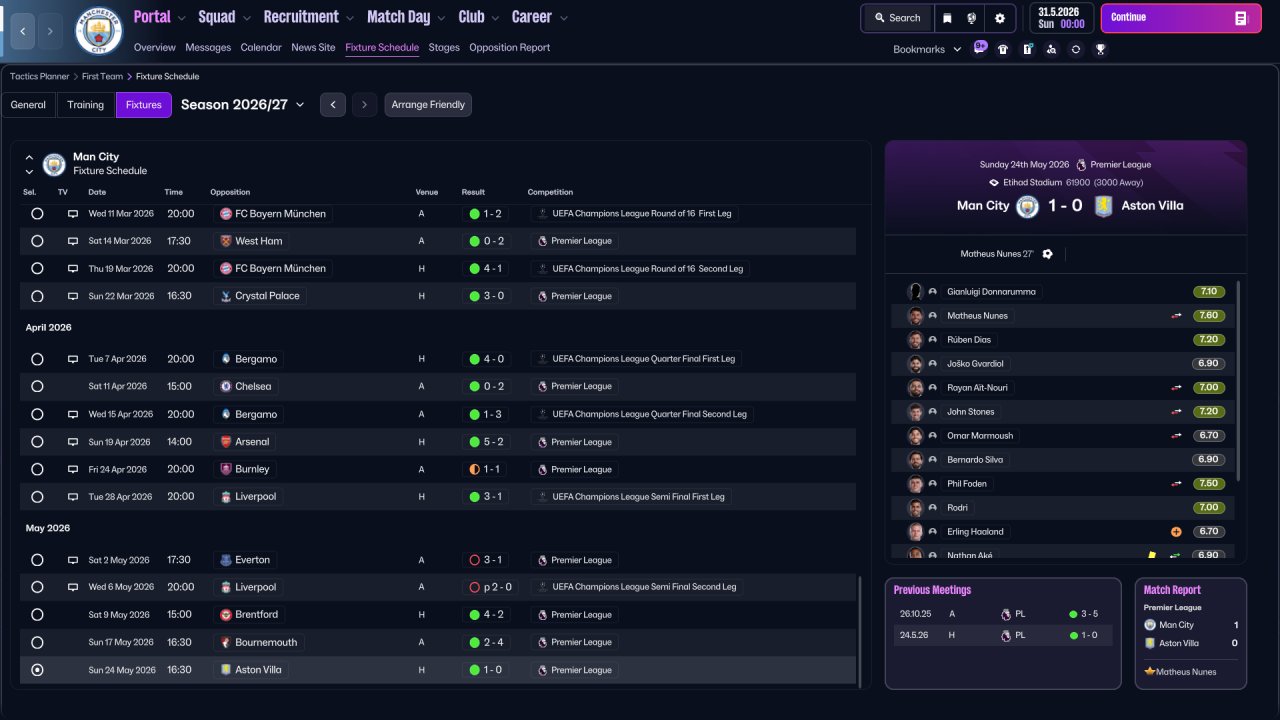The height and width of the screenshot is (720, 1280).
Task: Click TV icon for Burnley fixture
Action: pos(73,469)
